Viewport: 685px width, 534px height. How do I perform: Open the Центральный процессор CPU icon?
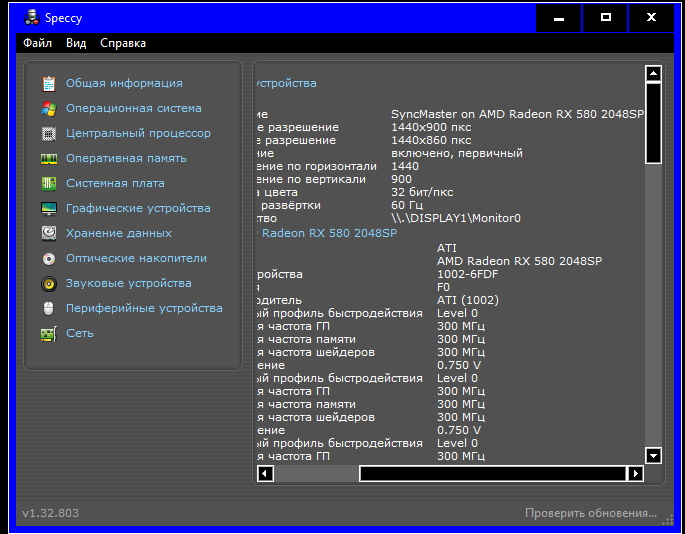point(49,134)
